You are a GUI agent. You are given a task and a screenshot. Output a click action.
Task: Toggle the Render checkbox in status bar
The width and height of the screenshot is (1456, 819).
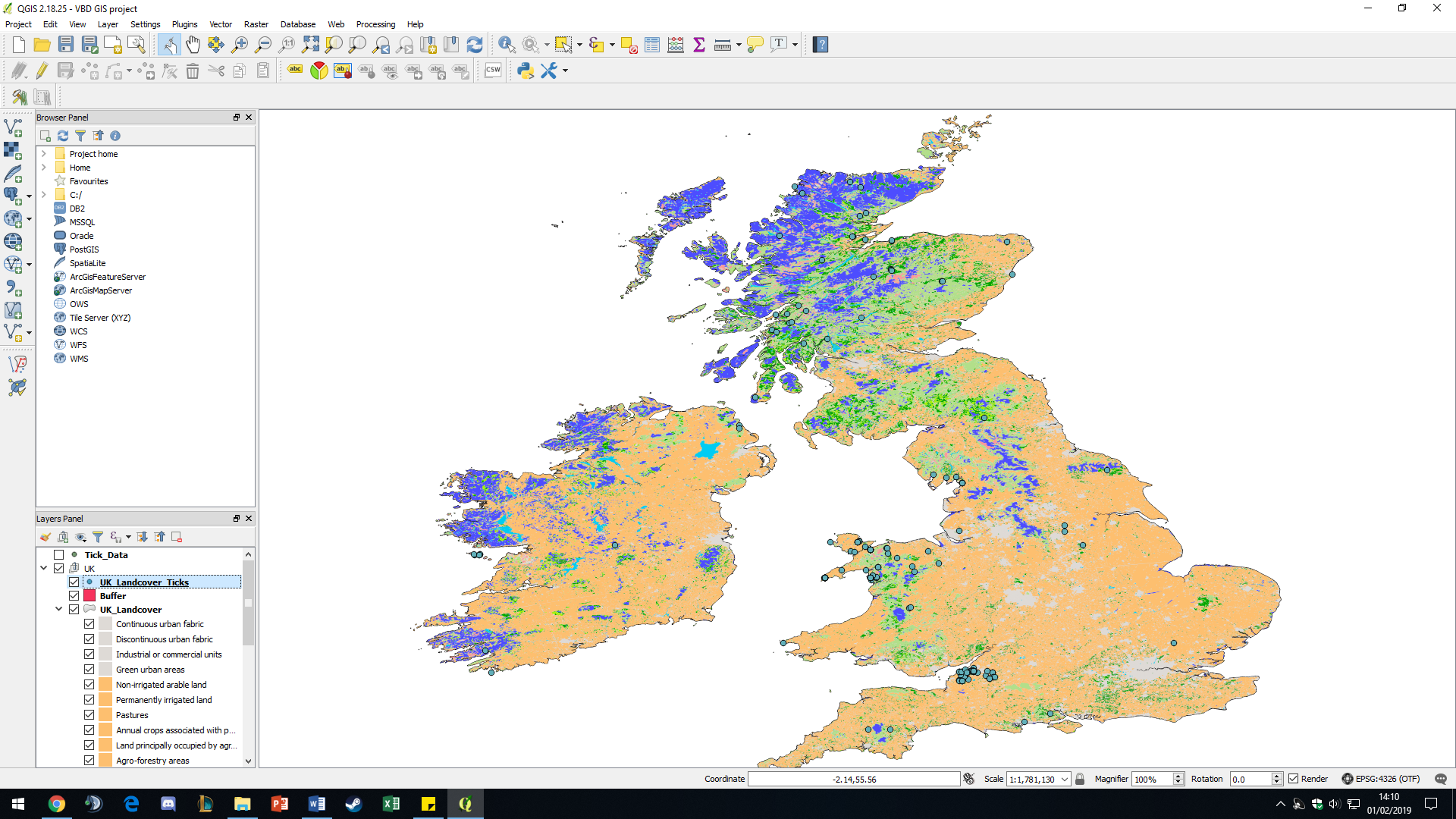(1294, 779)
